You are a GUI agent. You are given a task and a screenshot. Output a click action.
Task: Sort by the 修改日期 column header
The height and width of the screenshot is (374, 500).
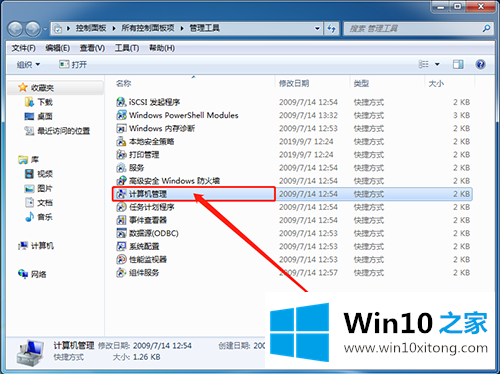tap(294, 83)
